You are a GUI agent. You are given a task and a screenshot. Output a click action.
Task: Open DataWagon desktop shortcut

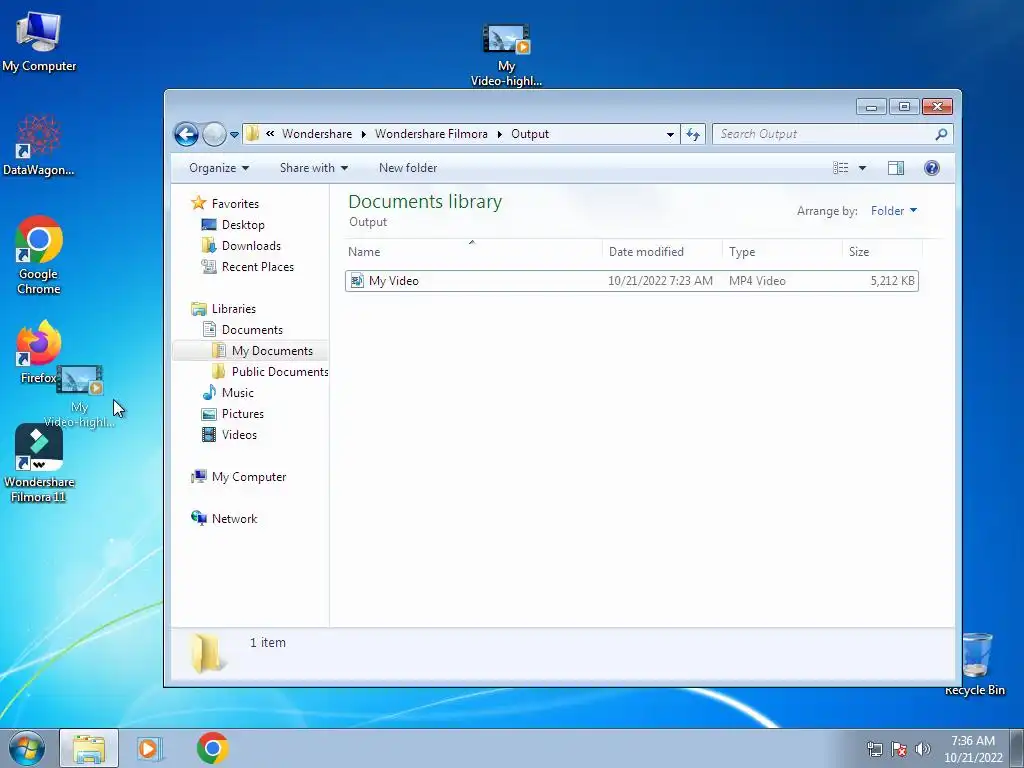tap(39, 145)
